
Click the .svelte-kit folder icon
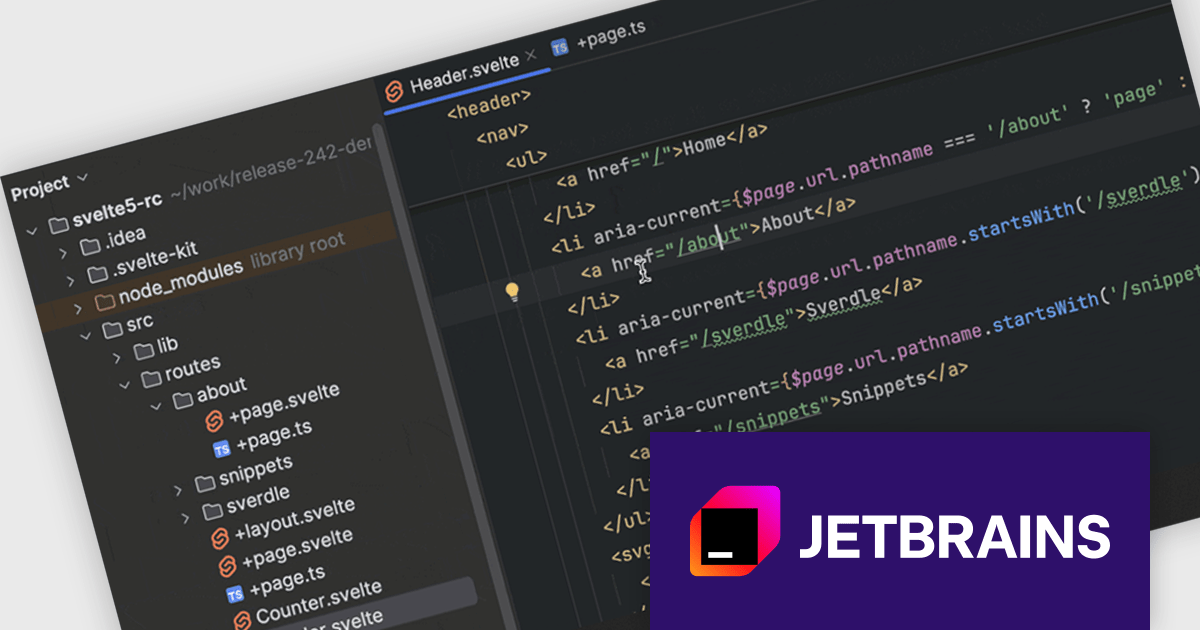(x=97, y=274)
